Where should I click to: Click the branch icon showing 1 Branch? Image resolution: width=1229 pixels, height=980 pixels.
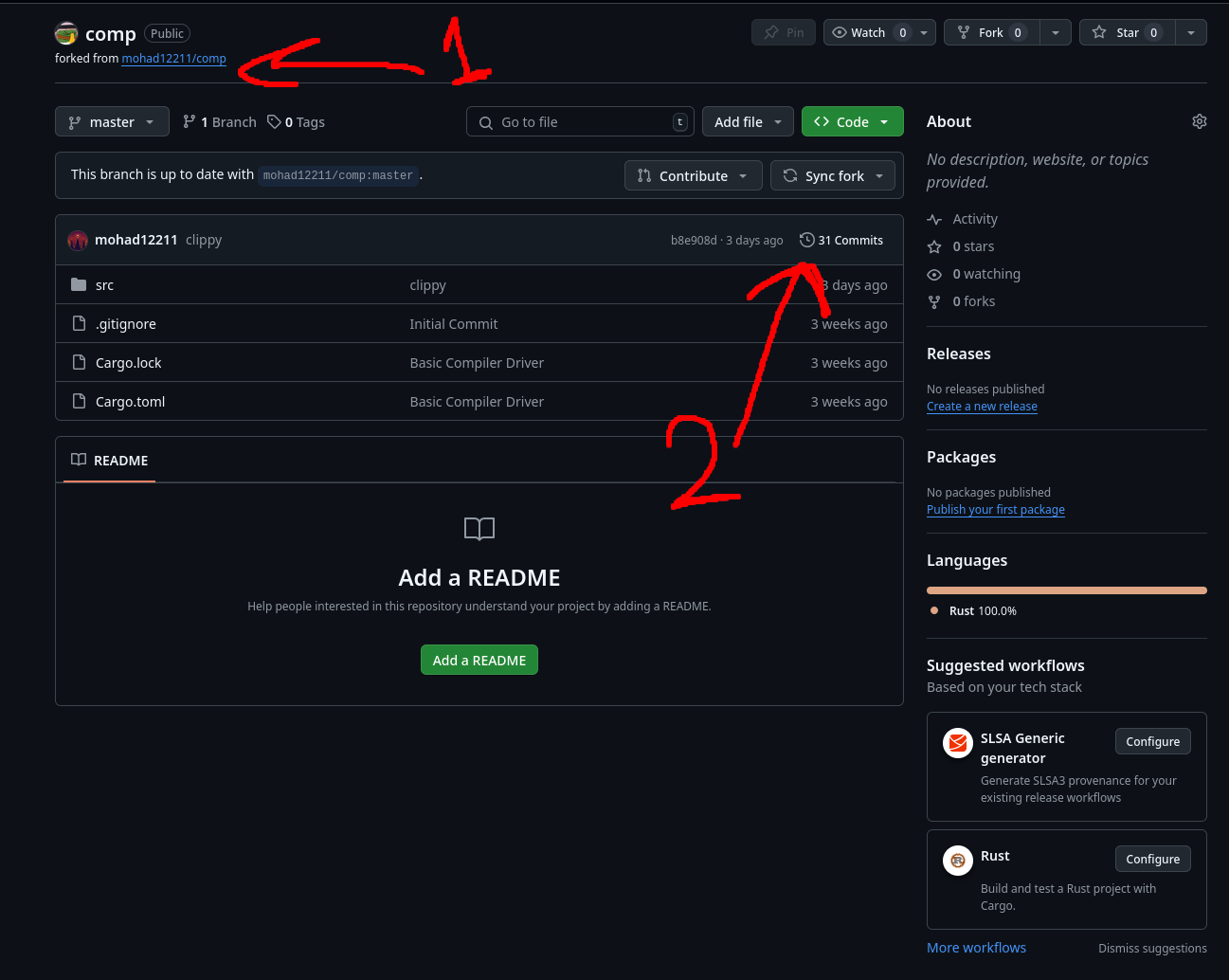pyautogui.click(x=190, y=122)
